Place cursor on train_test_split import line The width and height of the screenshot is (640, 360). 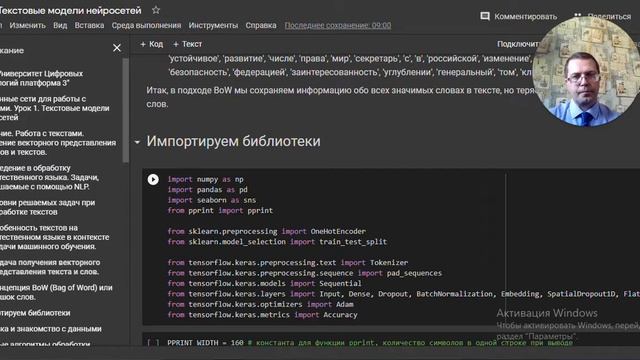(x=277, y=242)
